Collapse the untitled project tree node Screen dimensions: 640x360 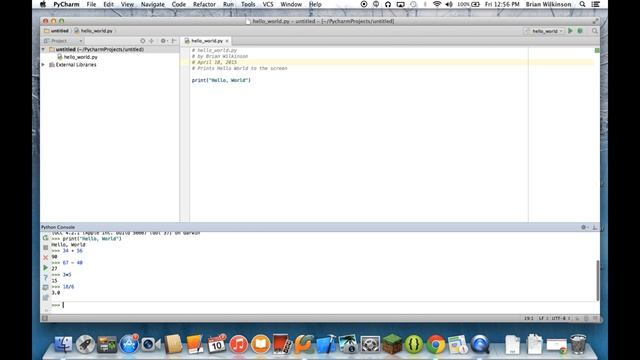tap(43, 49)
